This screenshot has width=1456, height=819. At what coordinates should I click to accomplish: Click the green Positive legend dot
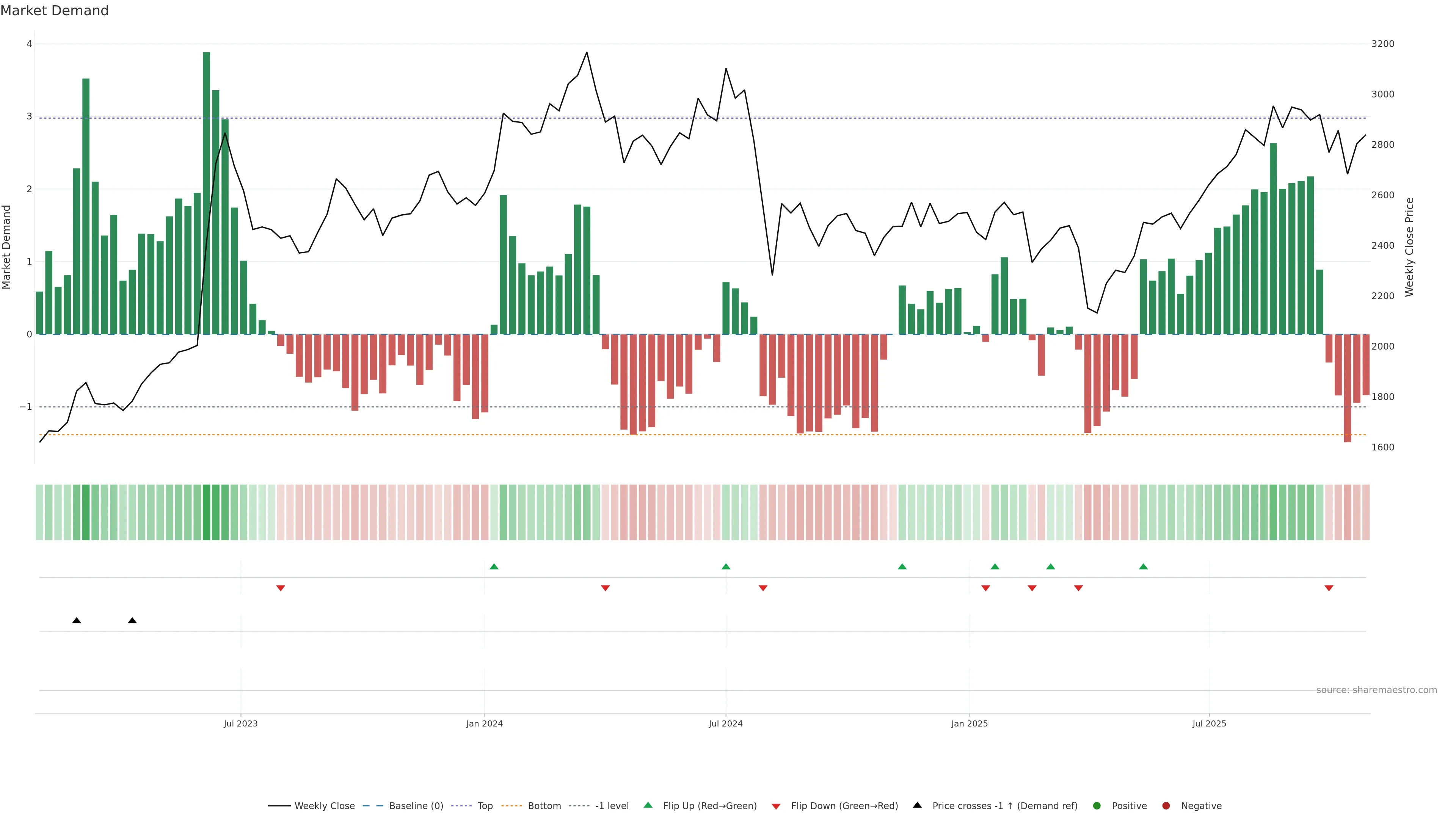(1097, 805)
